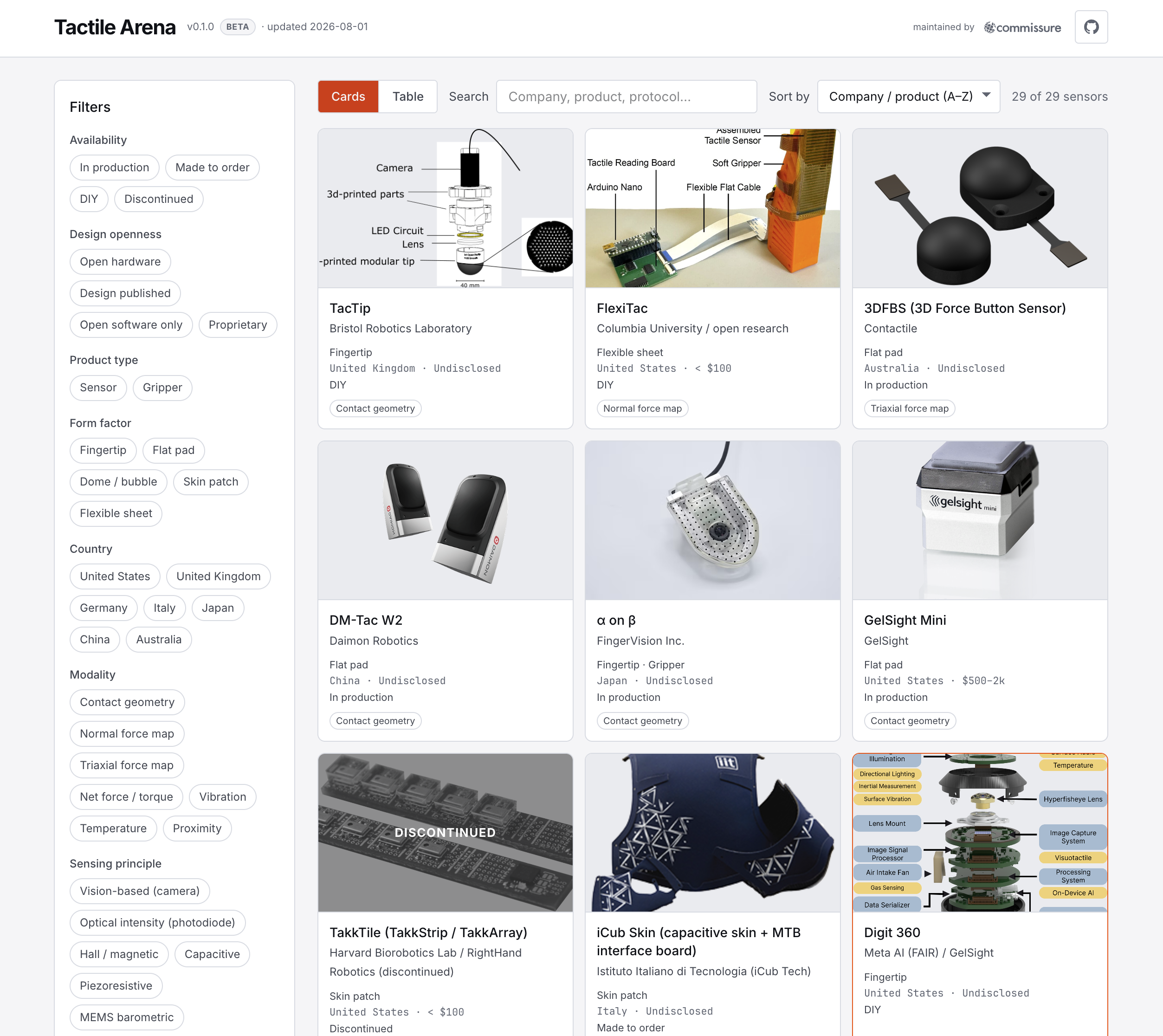Enable the Hall / magnetic sensing filter
Screen dimensions: 1163x1036
pyautogui.click(x=119, y=955)
